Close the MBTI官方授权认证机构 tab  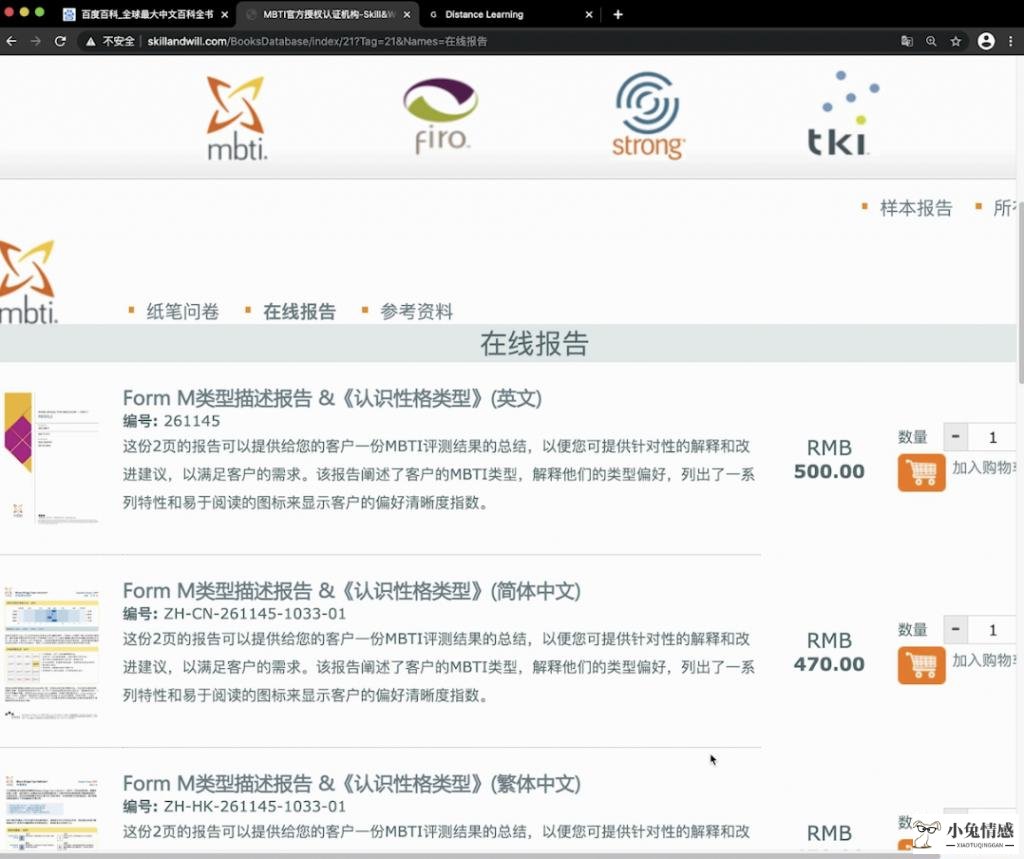coord(407,14)
